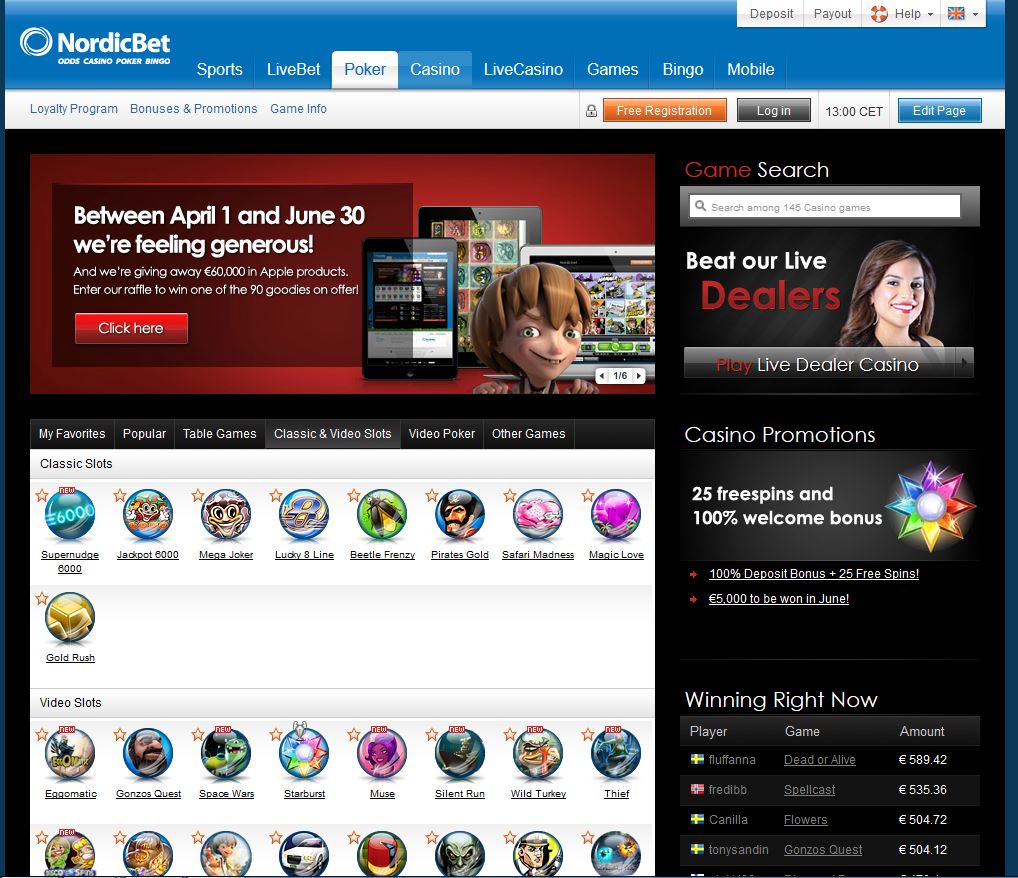Screen dimensions: 1018x878
Task: Toggle favorite star for Lucky 8 Line
Action: pos(276,495)
